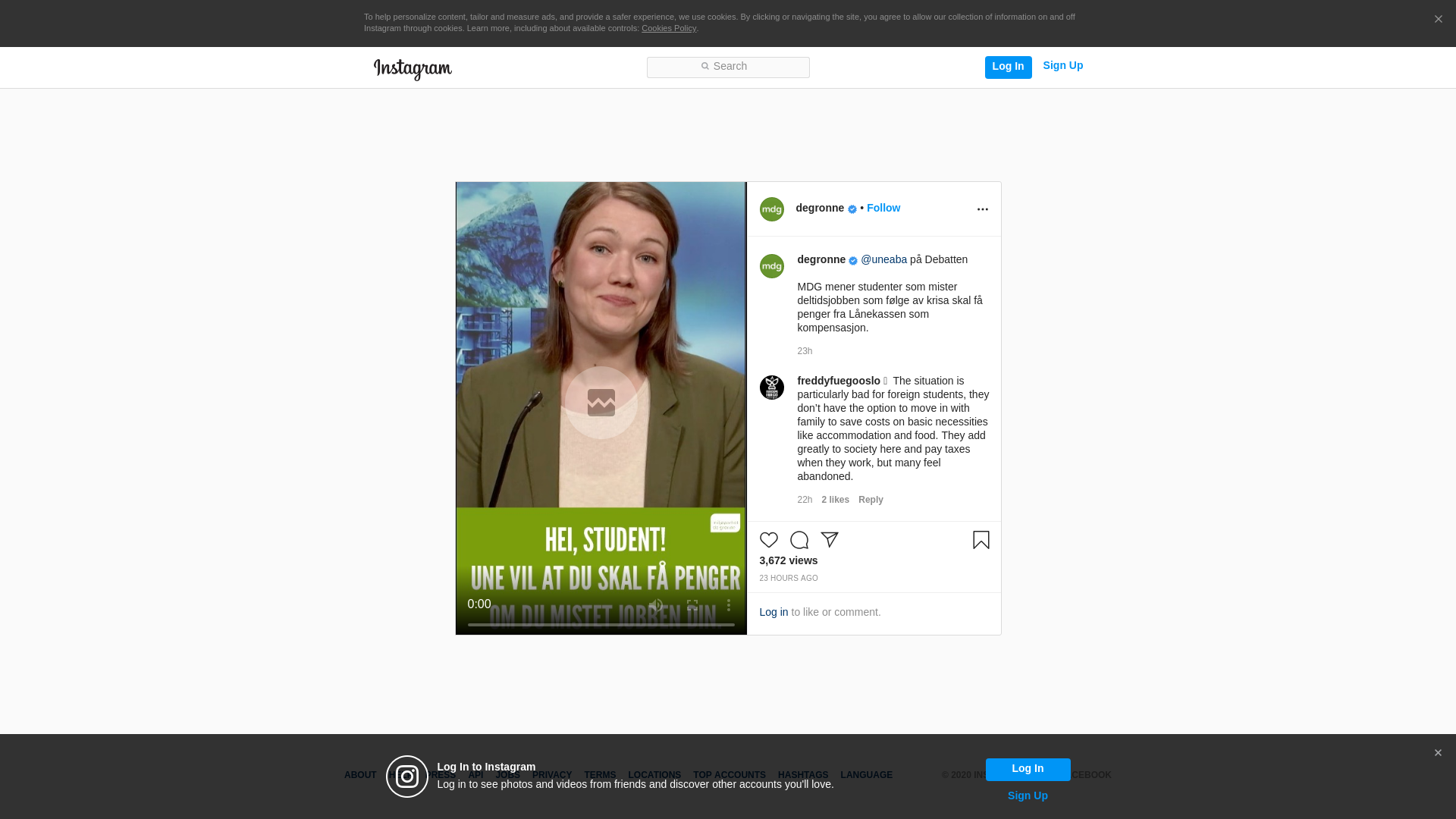
Task: Open degronne profile avatar in post header
Action: click(x=772, y=209)
